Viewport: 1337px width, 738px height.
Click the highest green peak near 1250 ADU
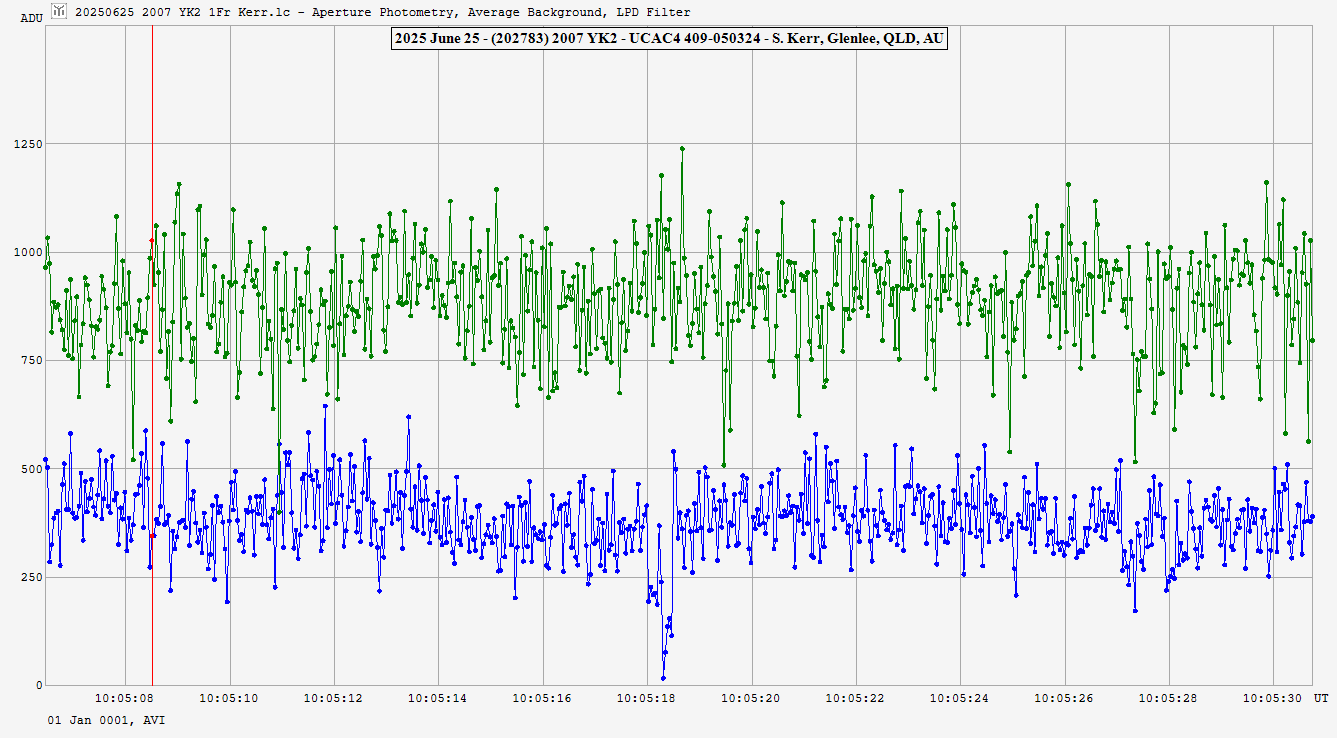682,149
